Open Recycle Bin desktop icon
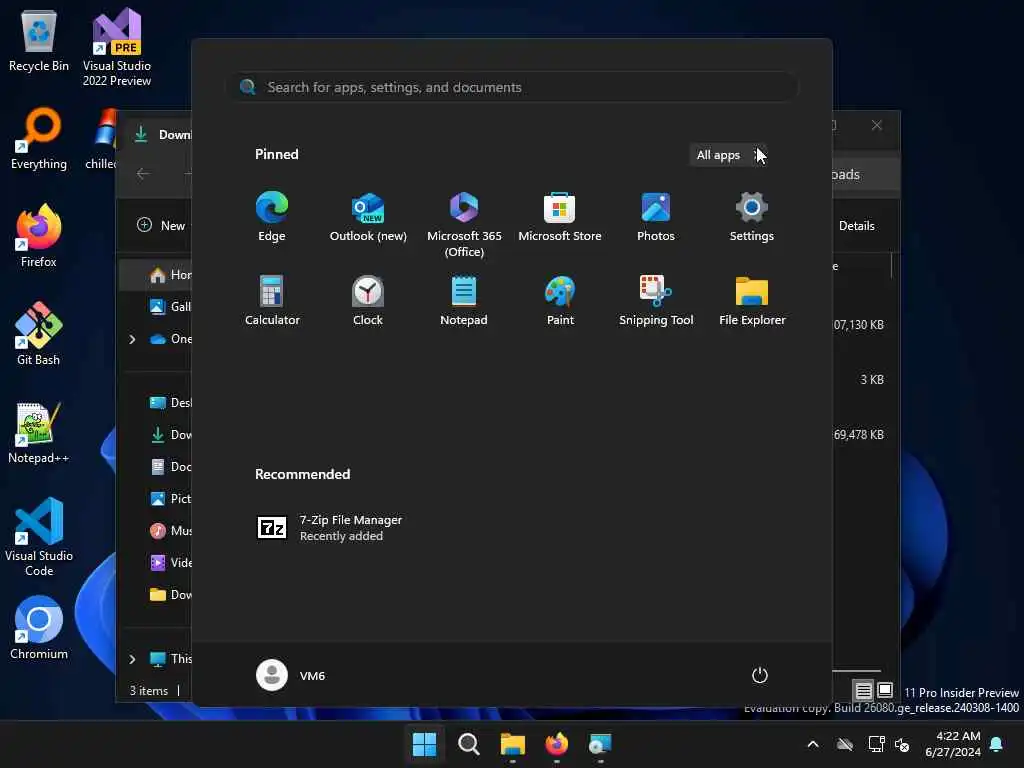Screen dimensions: 1024x768 (x=39, y=40)
